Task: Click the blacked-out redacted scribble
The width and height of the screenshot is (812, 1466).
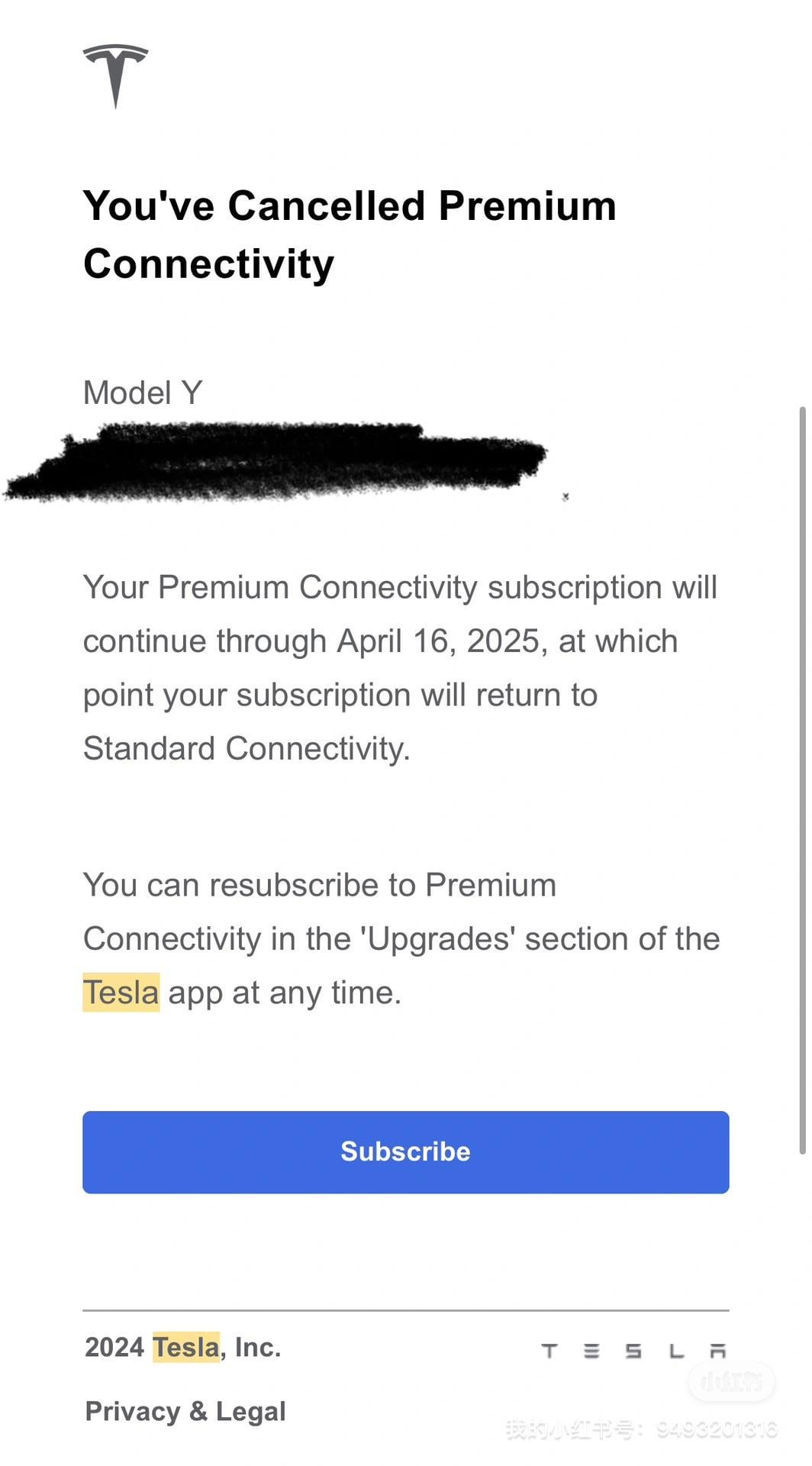Action: [275, 461]
